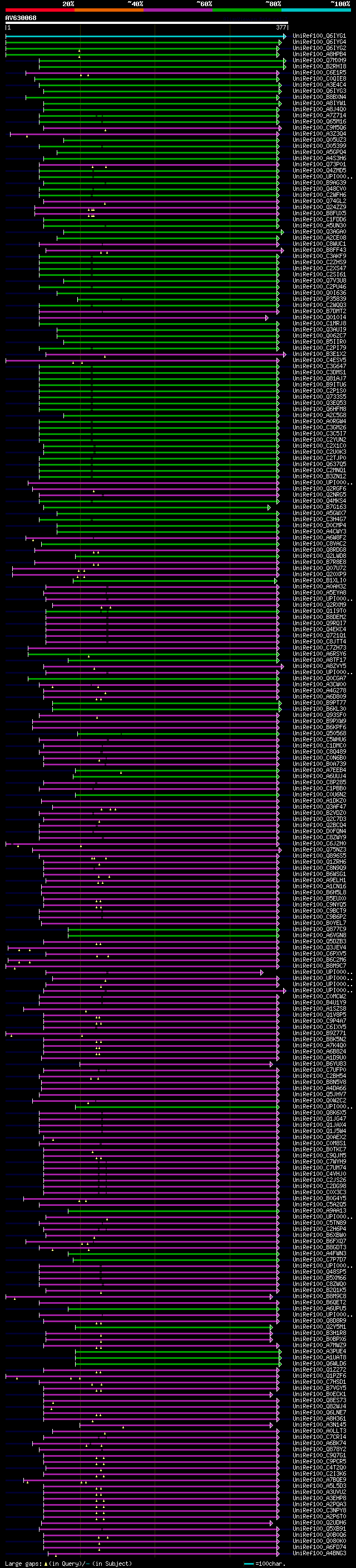Click hit label UniRef100_C0QIE8
The width and height of the screenshot is (356, 1568).
point(319,79)
